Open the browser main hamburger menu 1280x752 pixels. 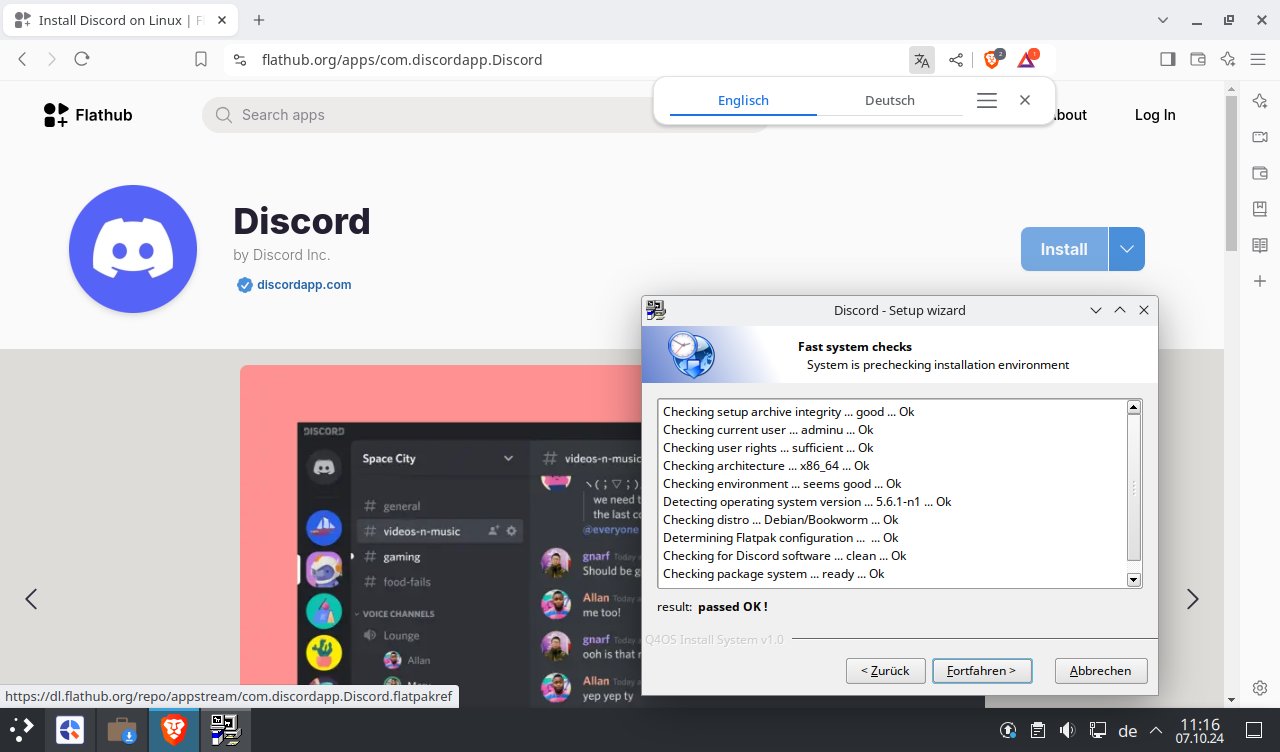1258,59
